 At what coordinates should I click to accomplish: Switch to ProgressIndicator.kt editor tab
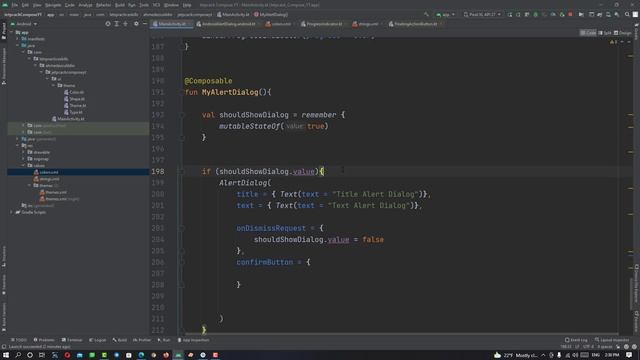pyautogui.click(x=324, y=24)
